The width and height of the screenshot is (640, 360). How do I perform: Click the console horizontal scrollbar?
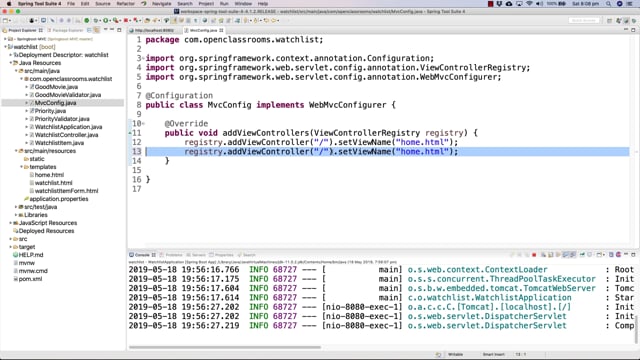225,347
